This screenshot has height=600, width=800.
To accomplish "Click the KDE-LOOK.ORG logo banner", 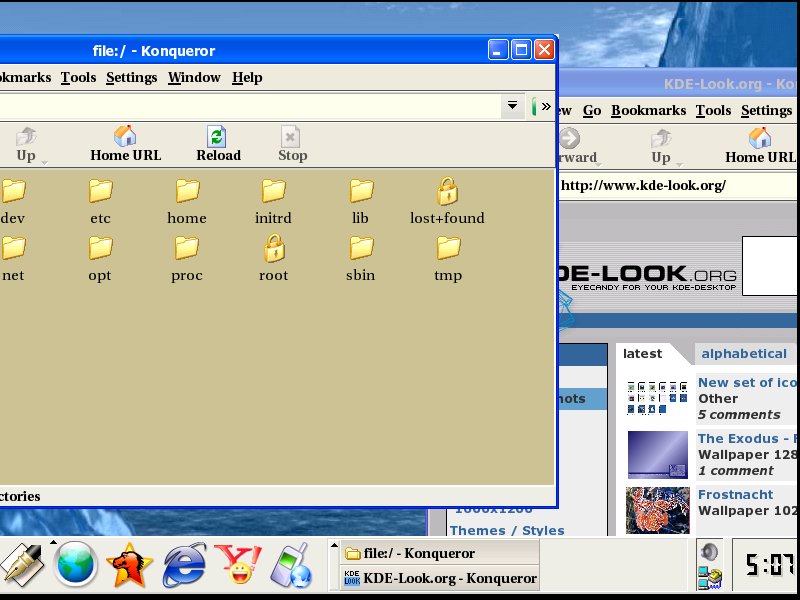I will [648, 278].
